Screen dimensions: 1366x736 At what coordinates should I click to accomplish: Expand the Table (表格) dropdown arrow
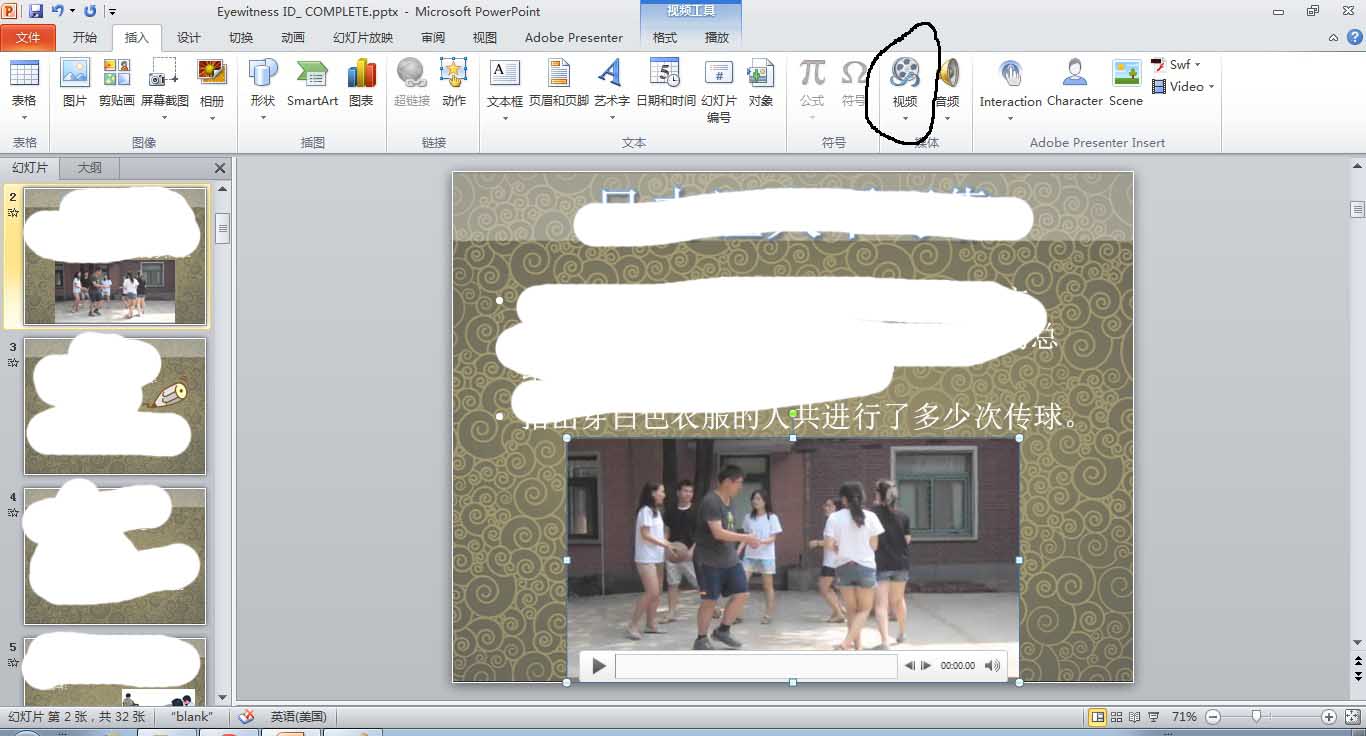point(24,118)
